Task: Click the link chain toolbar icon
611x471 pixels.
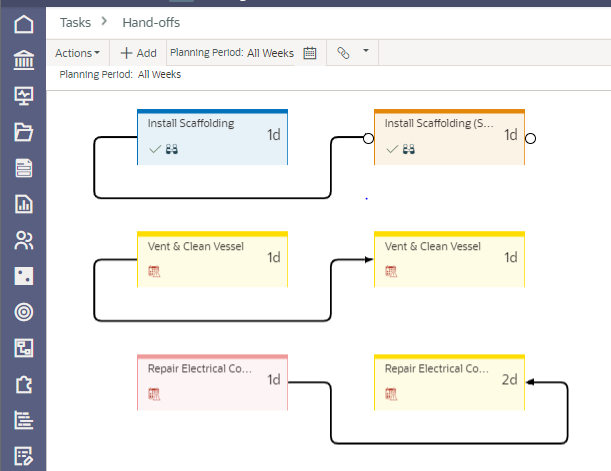Action: pyautogui.click(x=343, y=53)
